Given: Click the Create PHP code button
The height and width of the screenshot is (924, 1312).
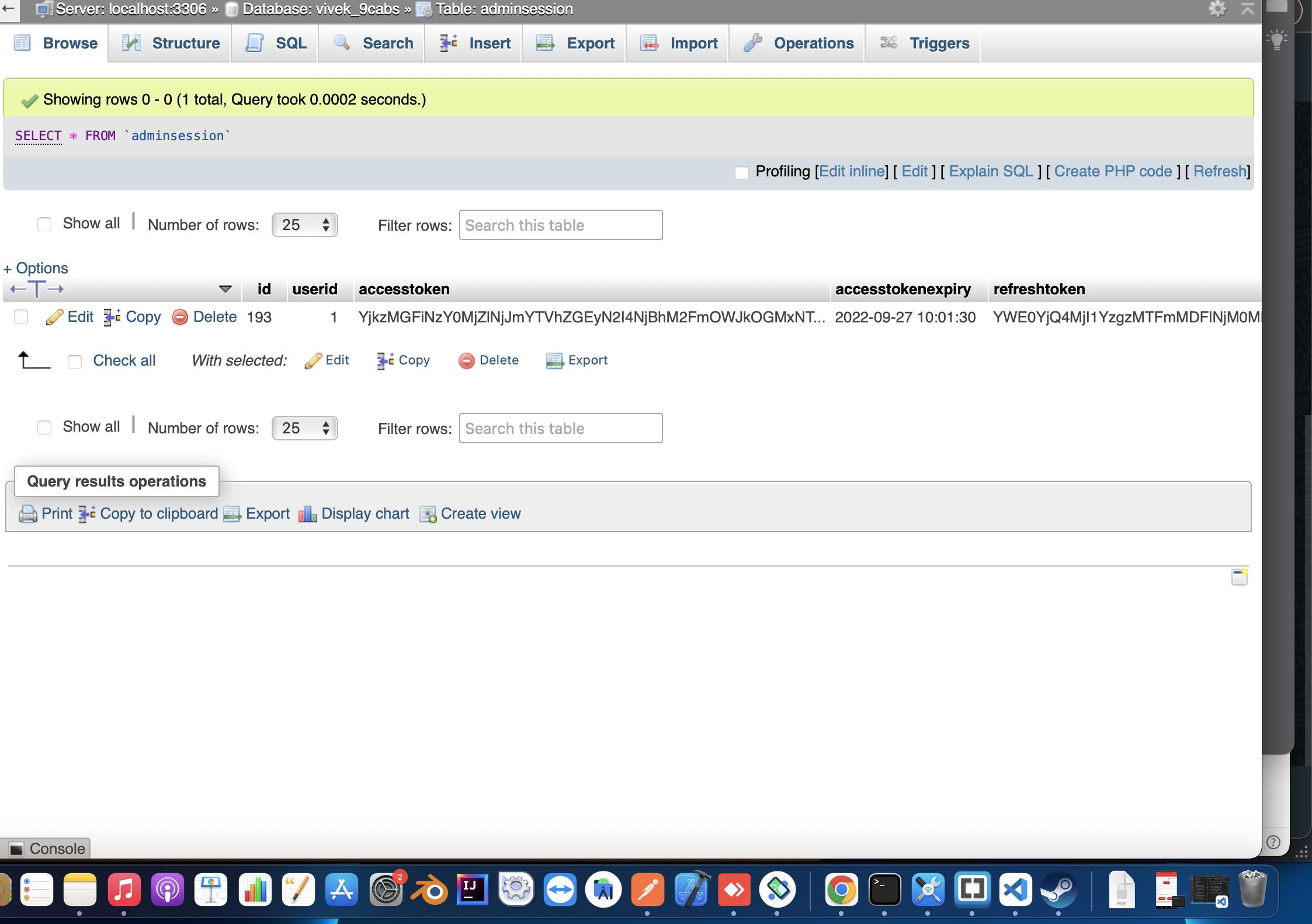Looking at the screenshot, I should click(x=1113, y=170).
